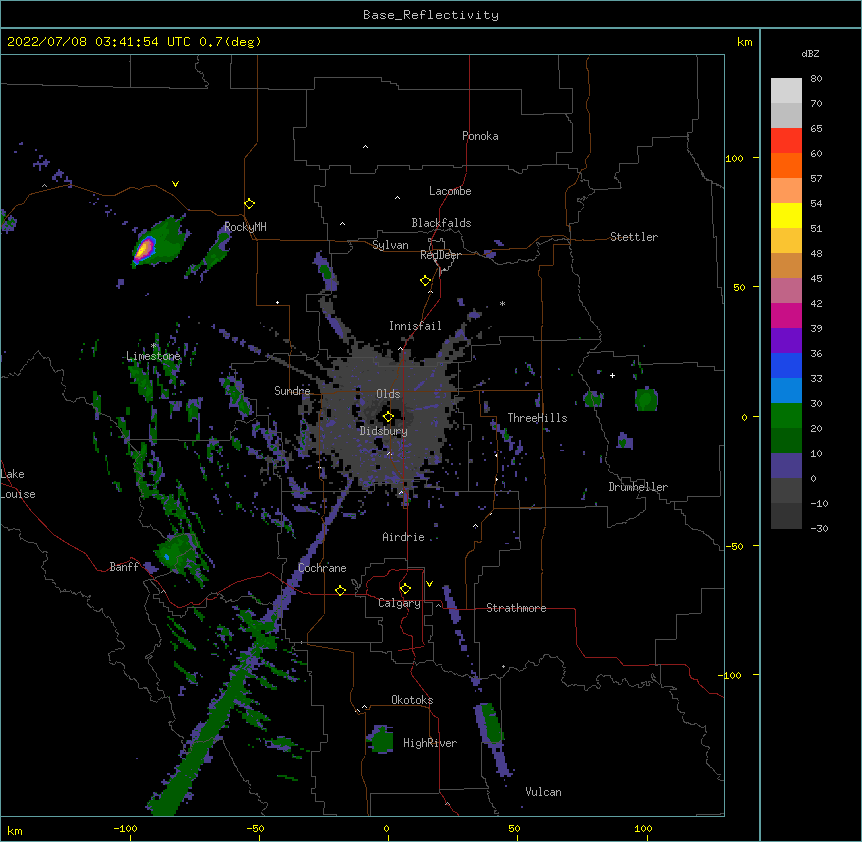
Task: Click the yellow v marker northeast of Calgary
Action: pos(429,584)
